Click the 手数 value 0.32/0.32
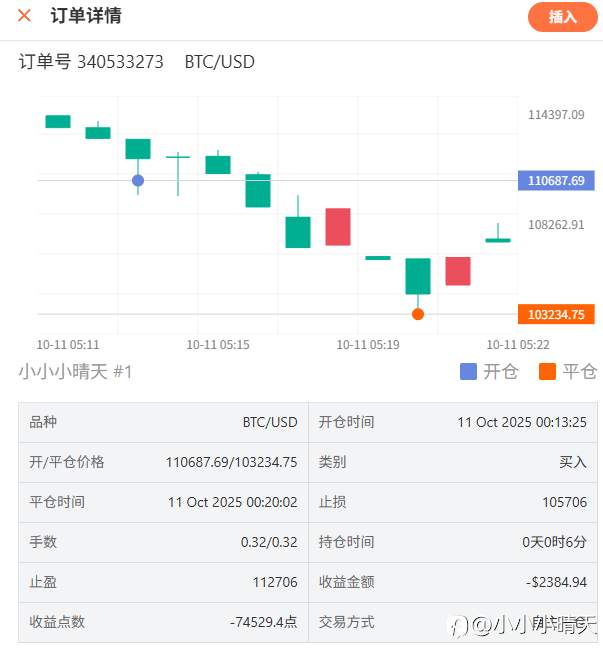The height and width of the screenshot is (664, 603). 269,542
